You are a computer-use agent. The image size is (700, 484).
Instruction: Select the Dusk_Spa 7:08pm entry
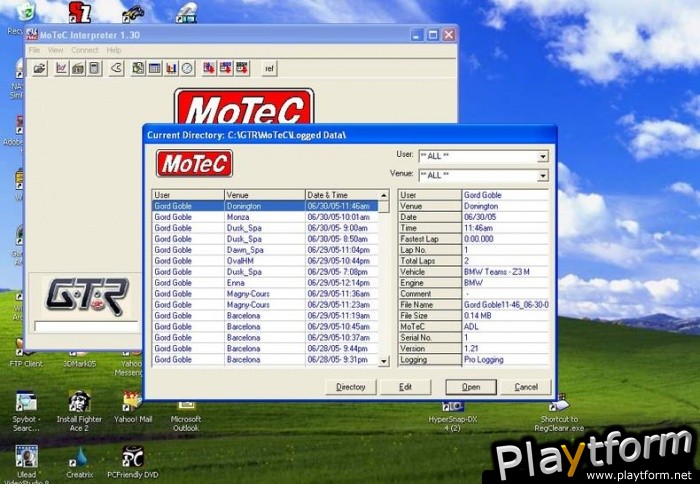click(x=265, y=272)
